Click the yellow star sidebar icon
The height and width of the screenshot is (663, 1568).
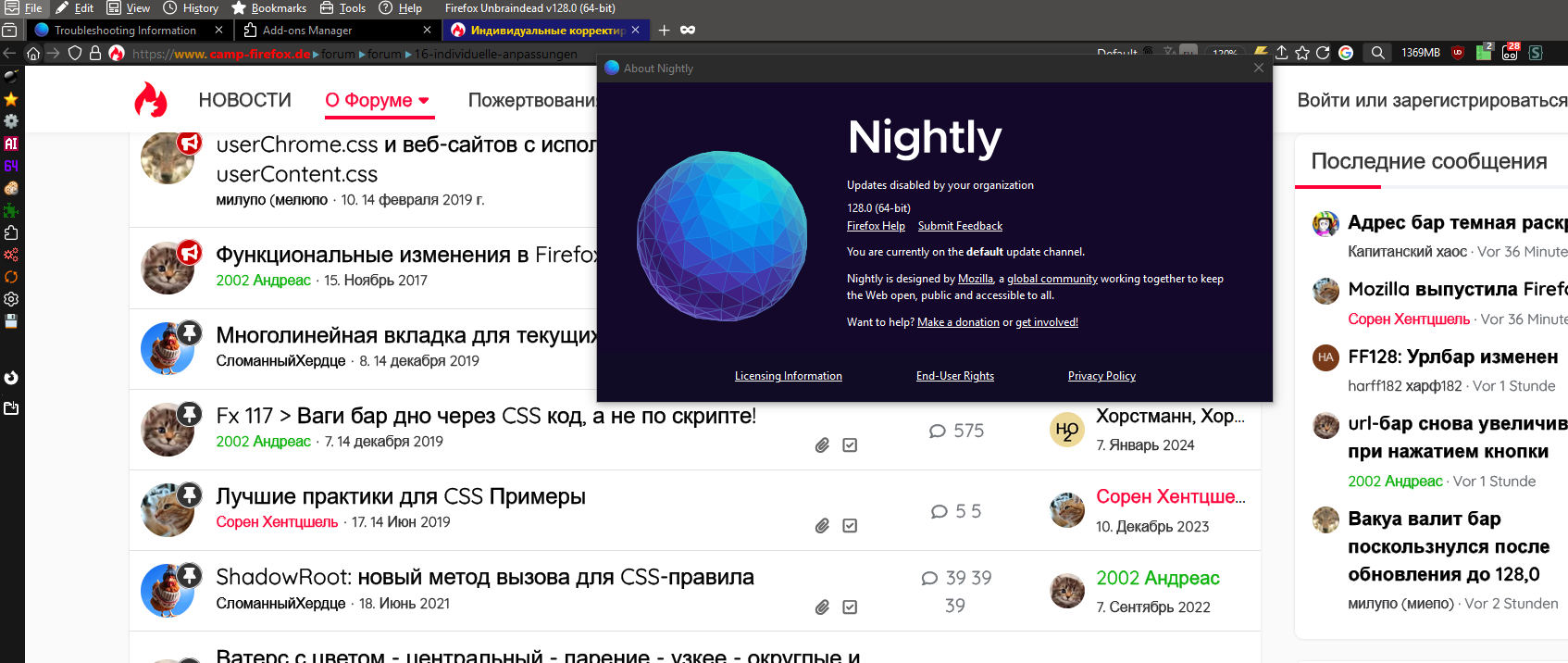(x=11, y=99)
